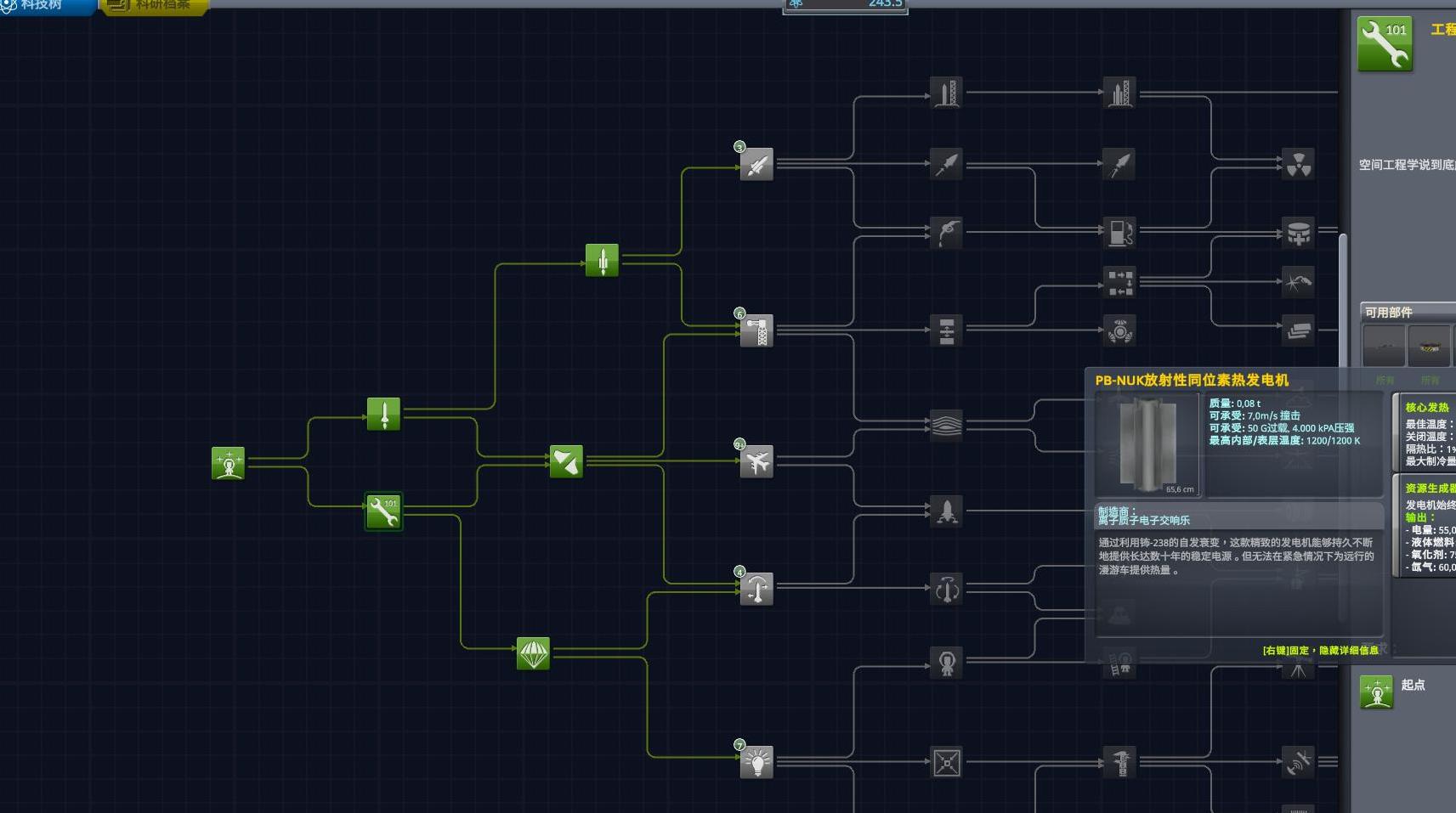Screen dimensions: 1456x813
Task: Select the Nuclear Propulsion radiation node
Action: pyautogui.click(x=1298, y=164)
